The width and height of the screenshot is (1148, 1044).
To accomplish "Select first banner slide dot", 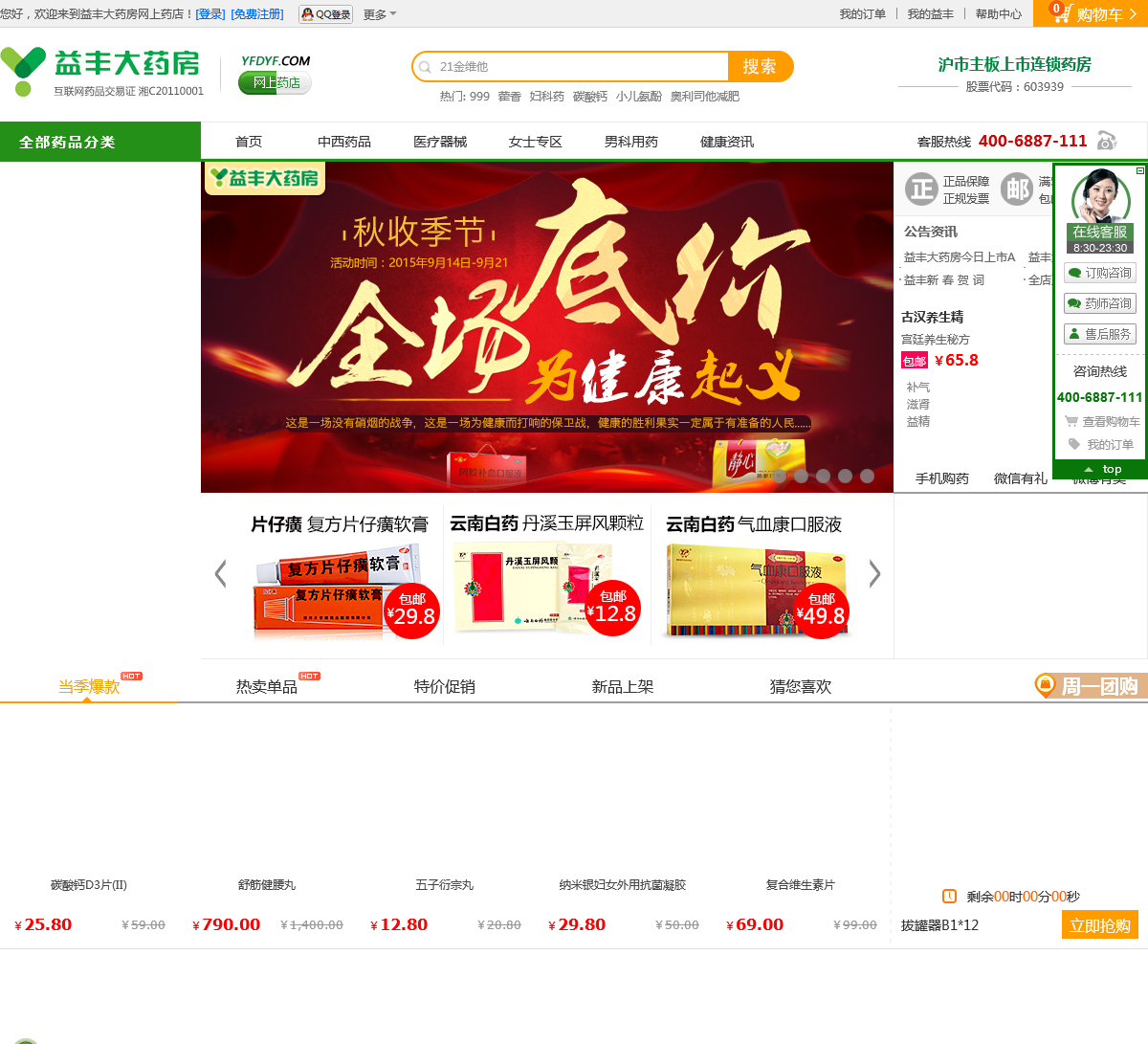I will [779, 476].
